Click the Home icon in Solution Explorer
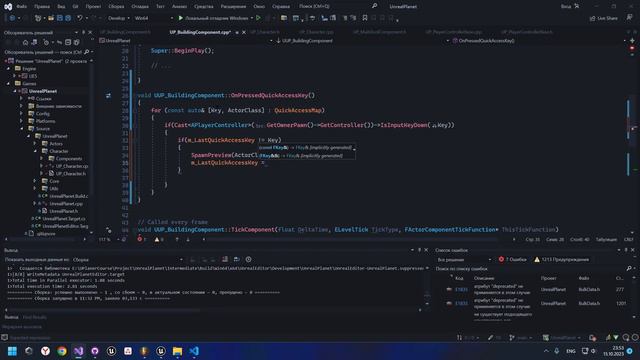The image size is (640, 360). click(x=25, y=42)
